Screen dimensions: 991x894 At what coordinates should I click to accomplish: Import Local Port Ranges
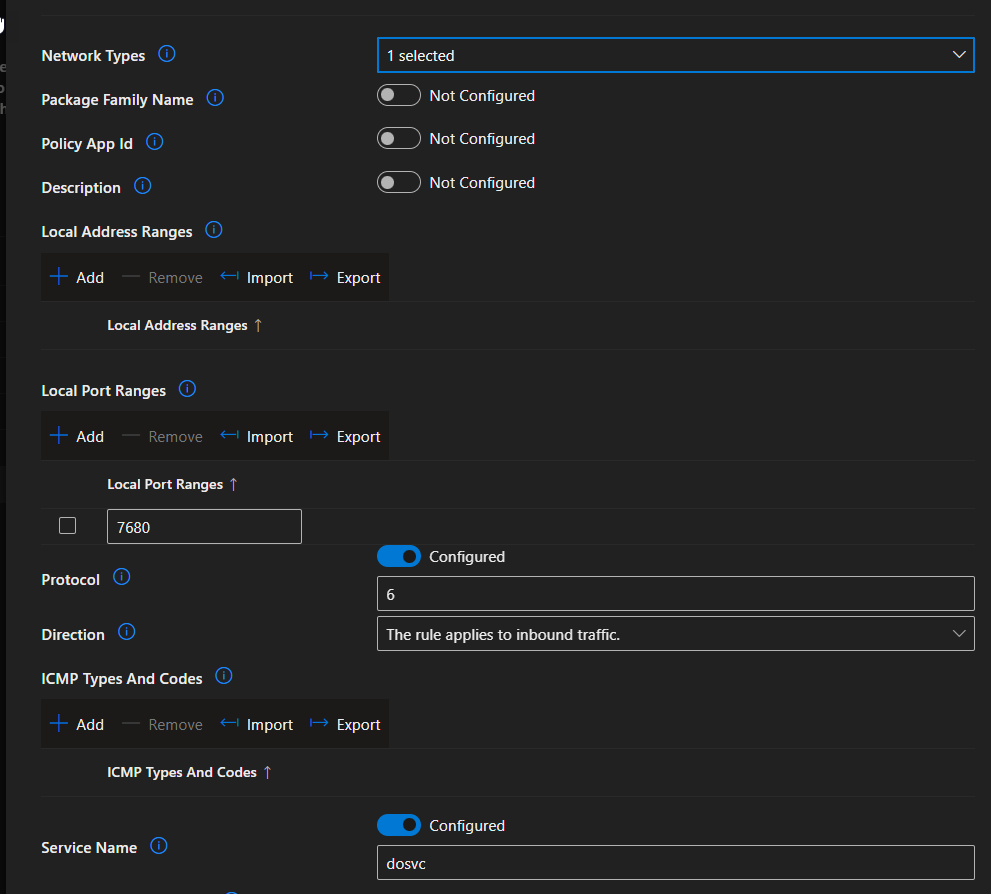[x=257, y=436]
